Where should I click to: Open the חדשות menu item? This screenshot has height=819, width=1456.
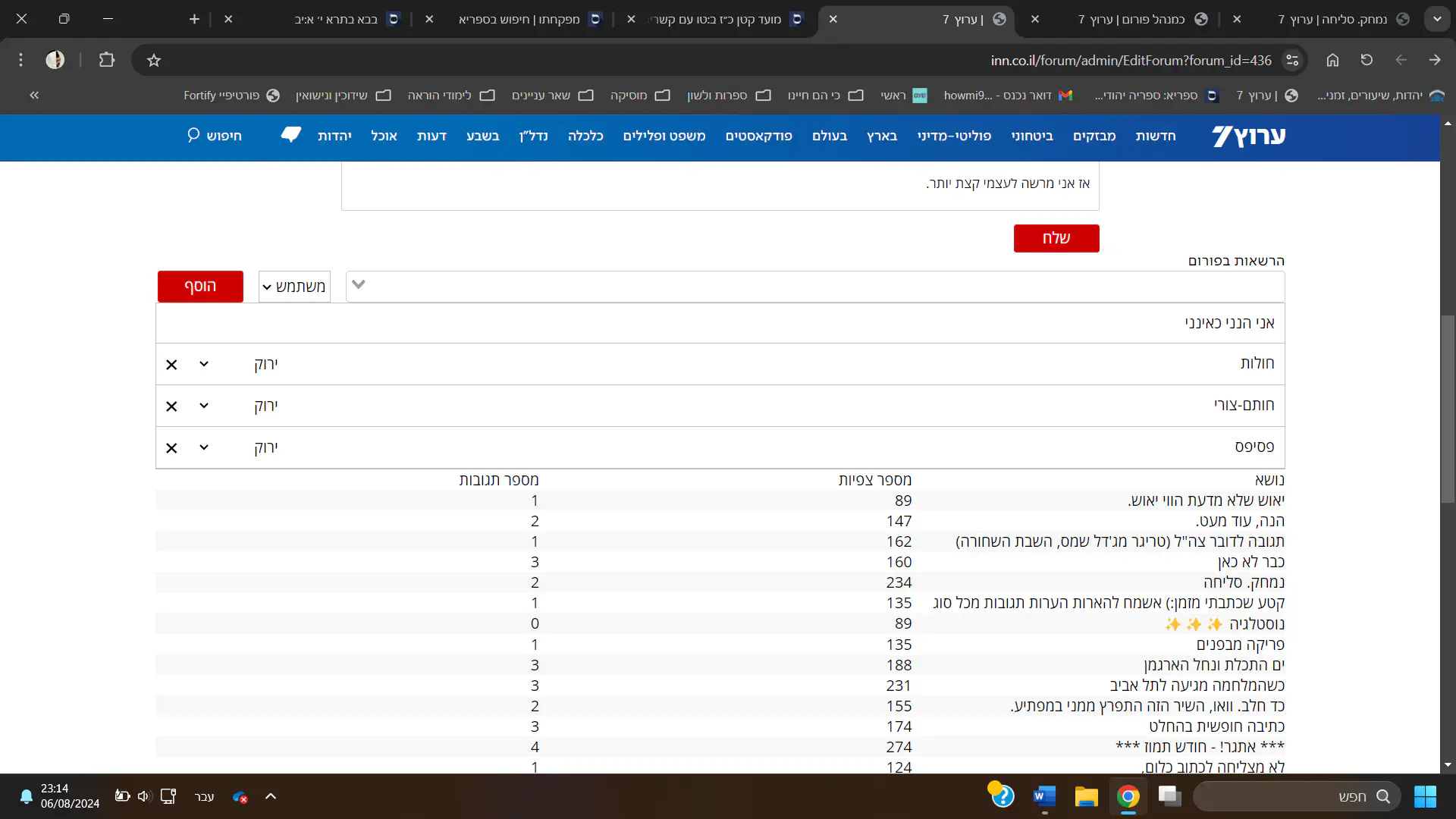coord(1155,136)
